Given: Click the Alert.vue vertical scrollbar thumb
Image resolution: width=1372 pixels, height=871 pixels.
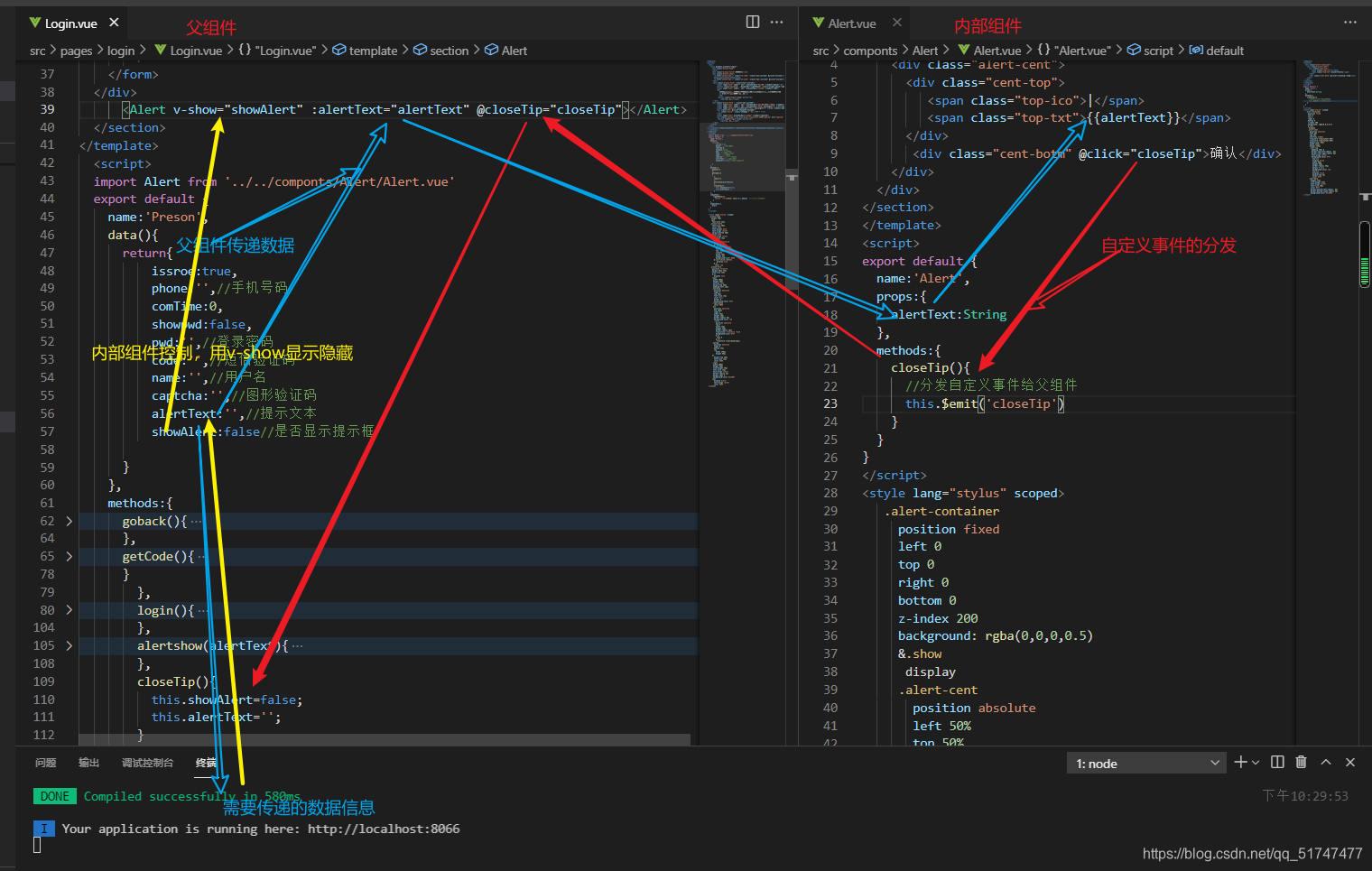Looking at the screenshot, I should [x=1365, y=255].
